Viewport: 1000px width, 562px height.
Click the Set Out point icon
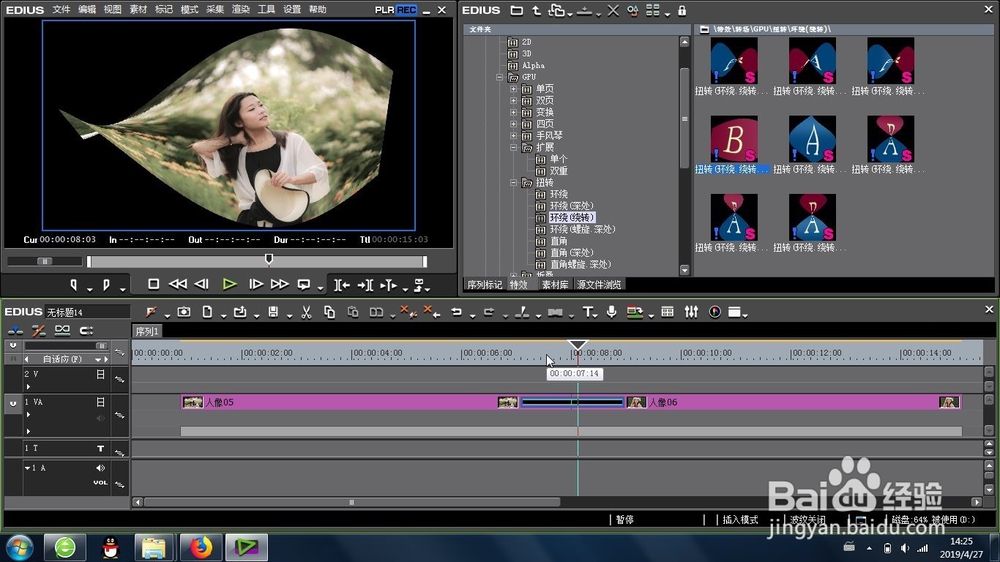(106, 285)
